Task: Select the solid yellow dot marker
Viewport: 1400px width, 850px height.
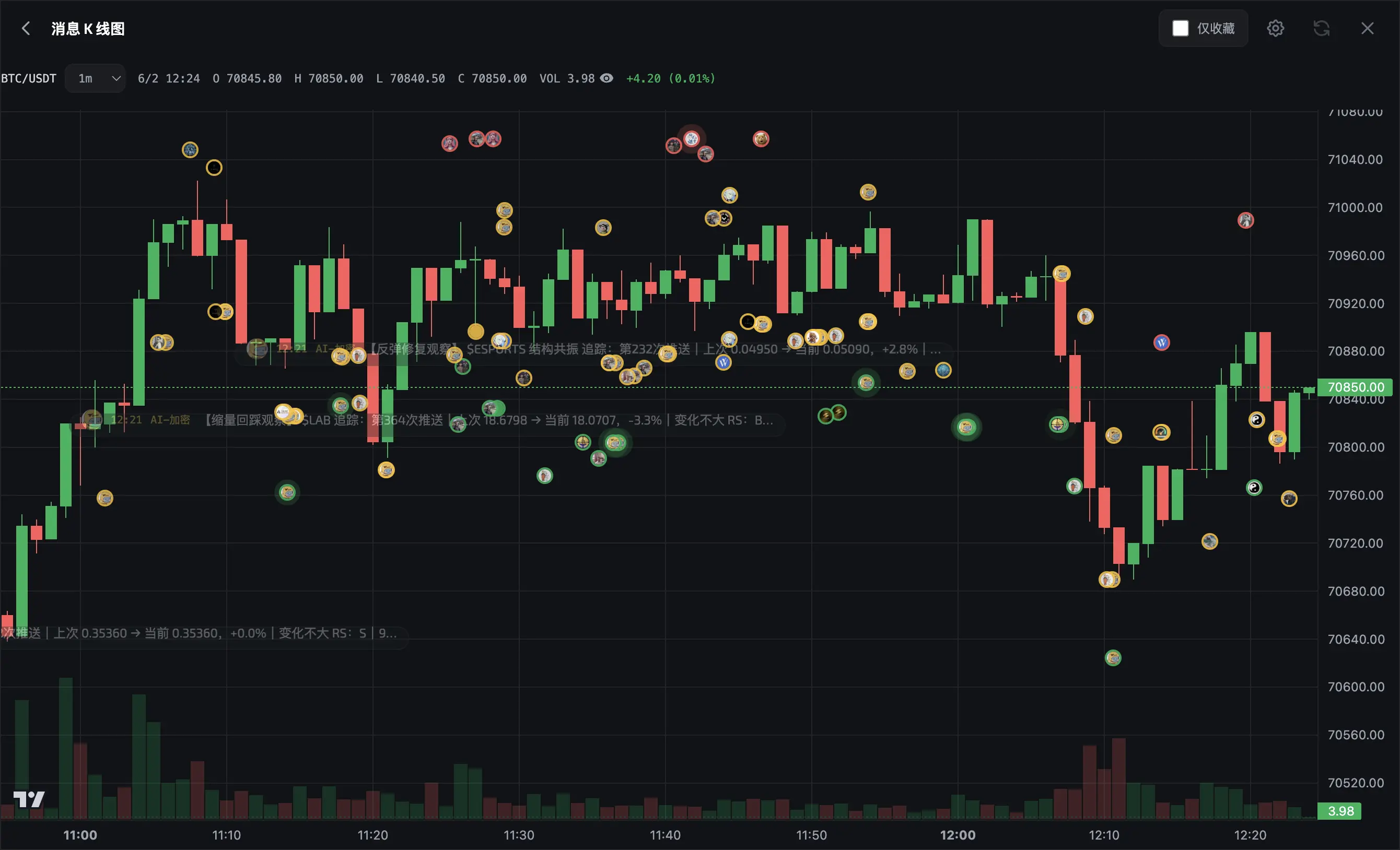Action: [475, 331]
